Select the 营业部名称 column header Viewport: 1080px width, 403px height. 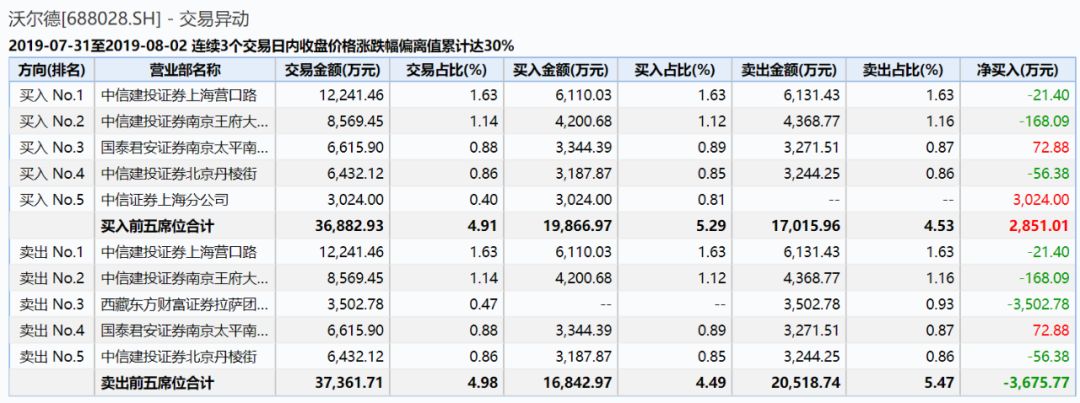tap(185, 70)
